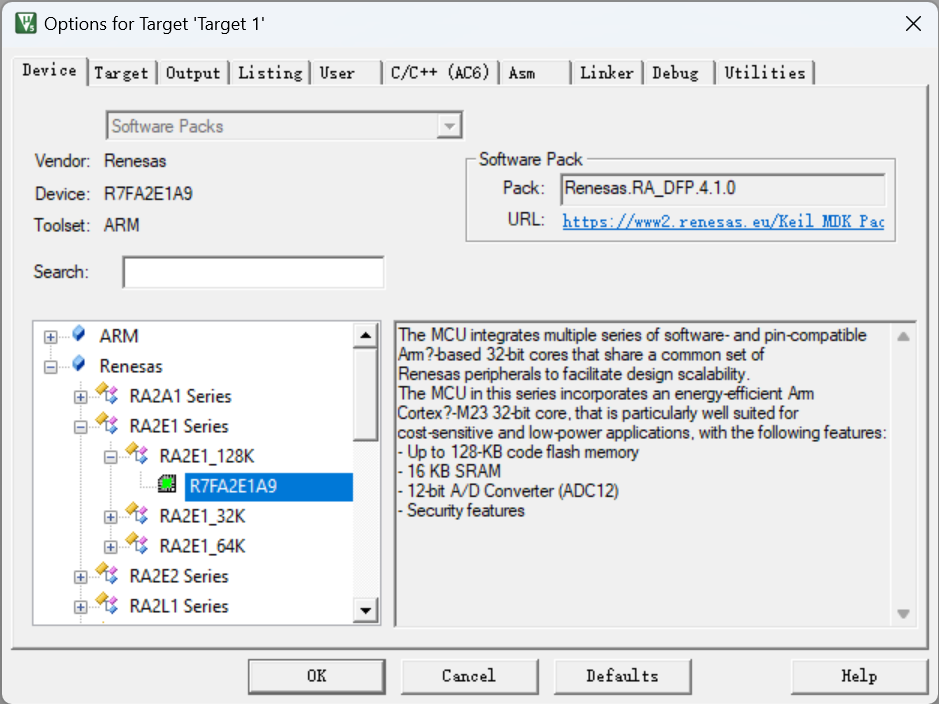The width and height of the screenshot is (939, 704).
Task: Click the RA2E1_128K subfamily icon
Action: click(137, 454)
